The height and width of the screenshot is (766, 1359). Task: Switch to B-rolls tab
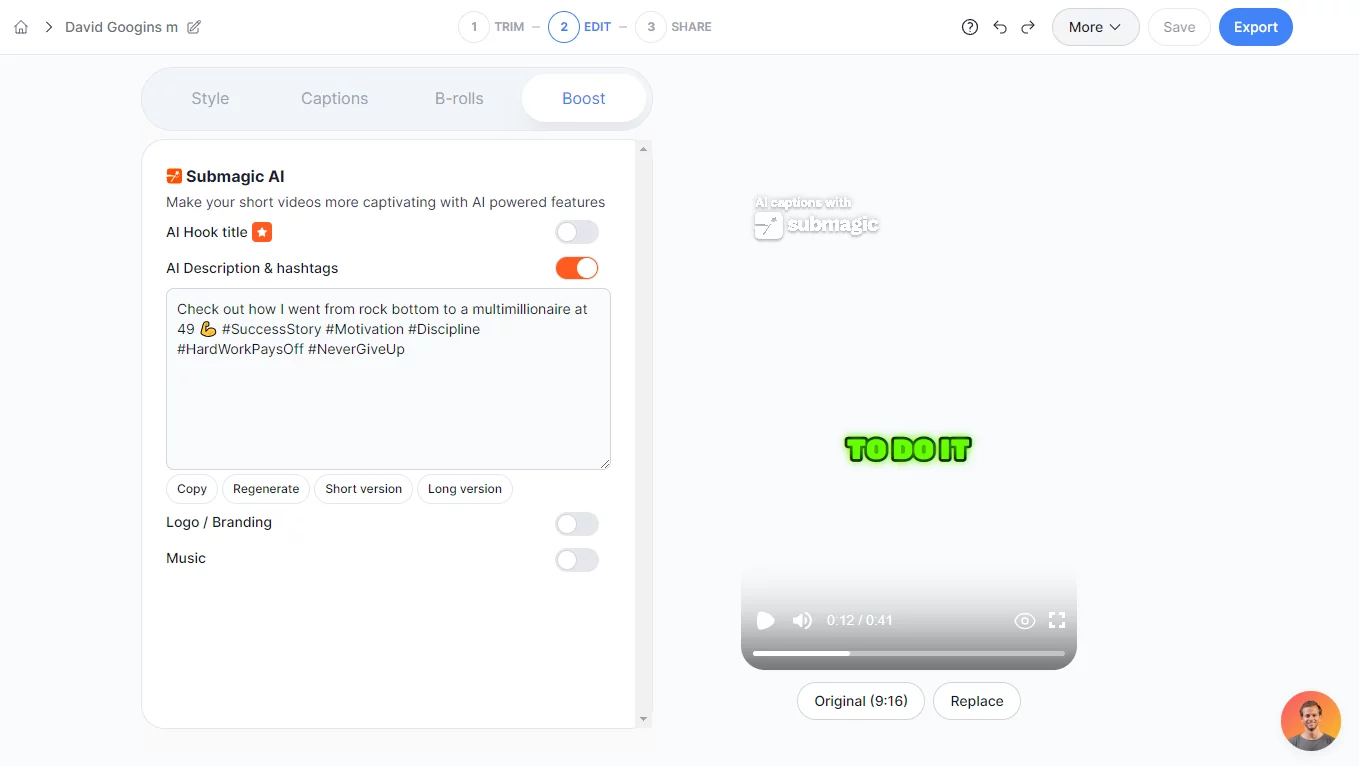[x=459, y=98]
